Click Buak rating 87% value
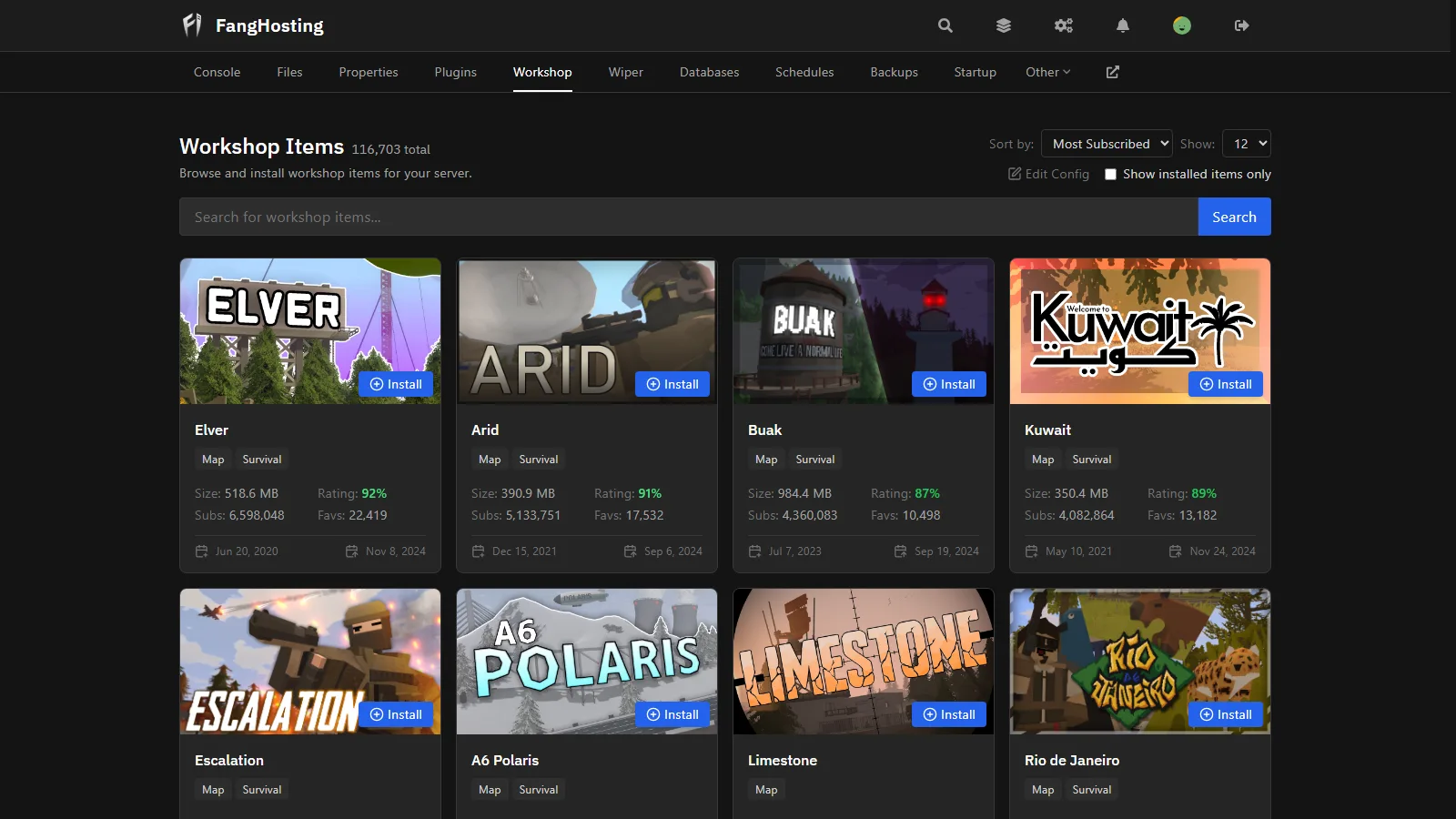1456x819 pixels. [927, 493]
